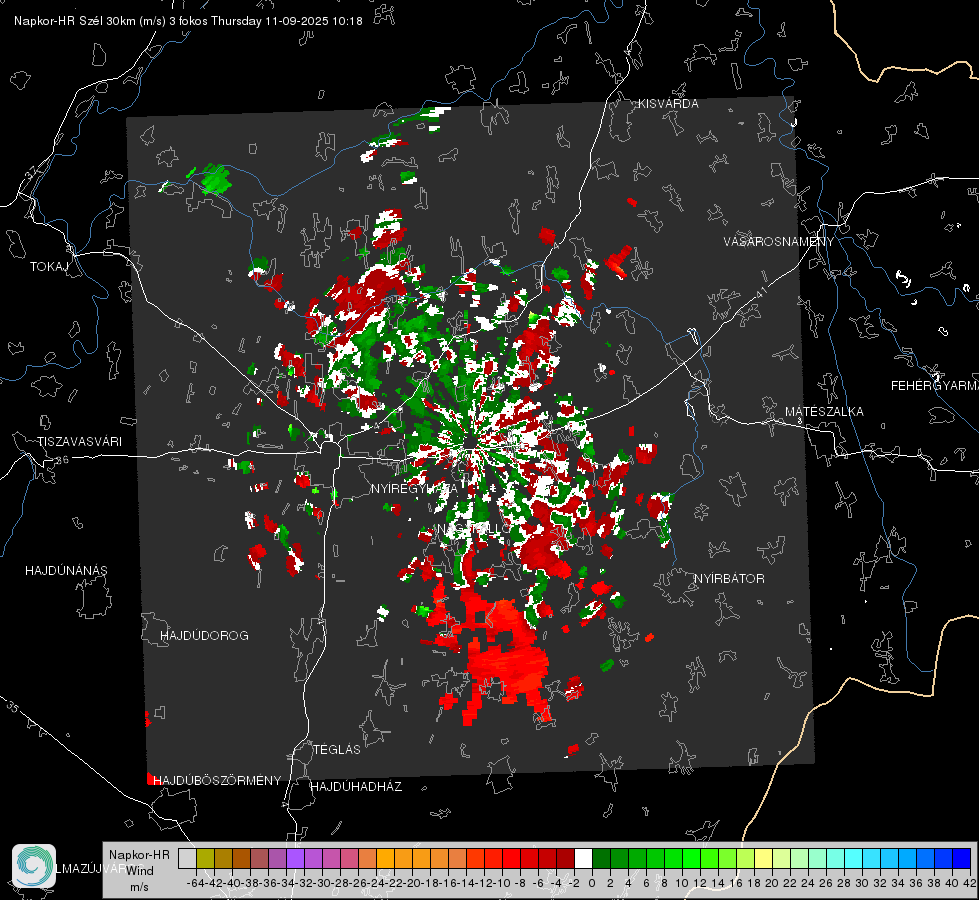Pick the red swatch between -10 and -8
This screenshot has height=900, width=979.
pyautogui.click(x=511, y=858)
